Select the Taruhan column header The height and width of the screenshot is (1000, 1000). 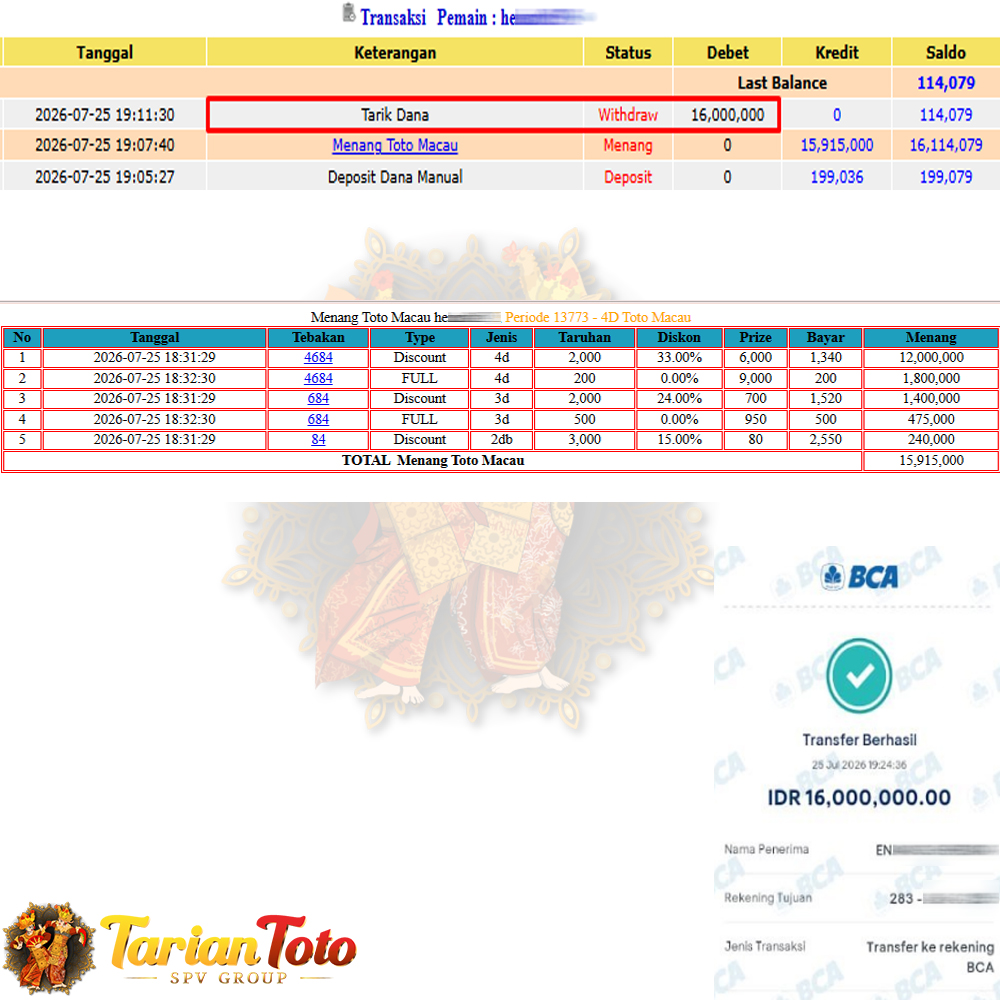(x=584, y=337)
